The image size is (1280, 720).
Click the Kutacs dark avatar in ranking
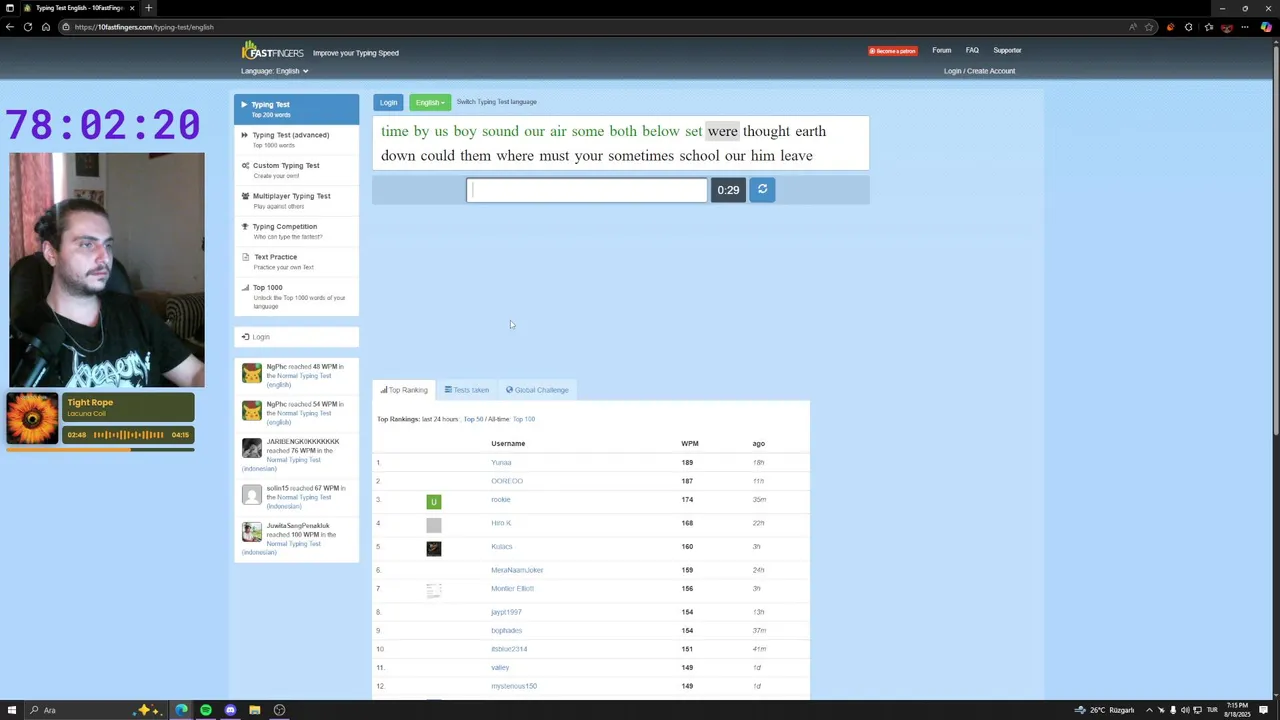433,548
